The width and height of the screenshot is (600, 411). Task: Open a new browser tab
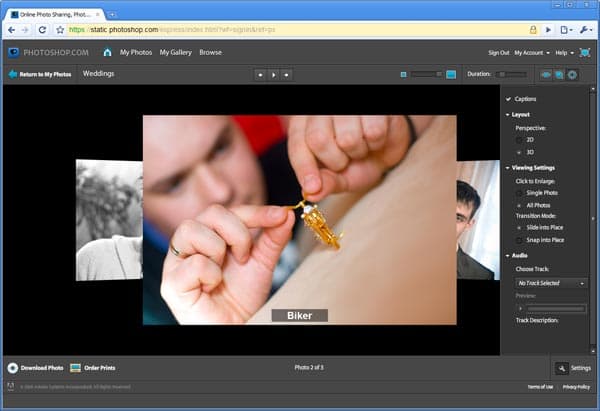click(112, 15)
